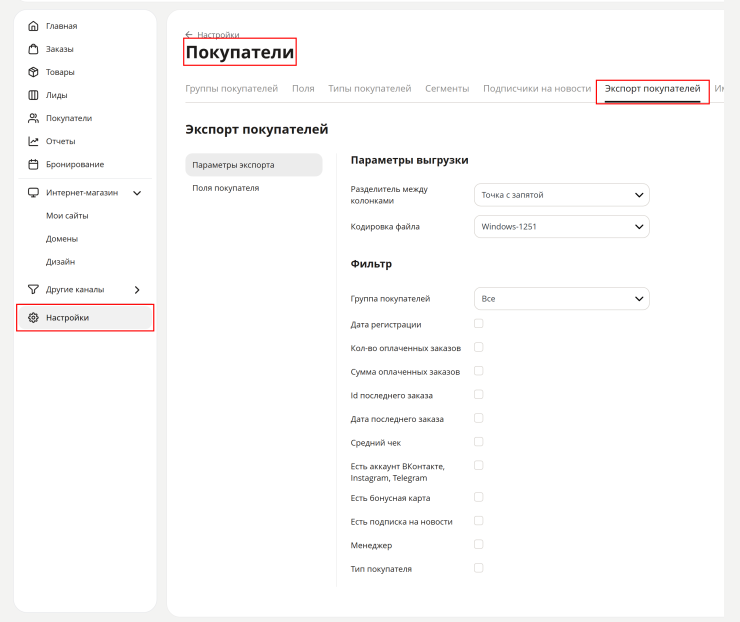Click the Покупатели people icon
Screen dimensions: 740x622
coord(33,118)
